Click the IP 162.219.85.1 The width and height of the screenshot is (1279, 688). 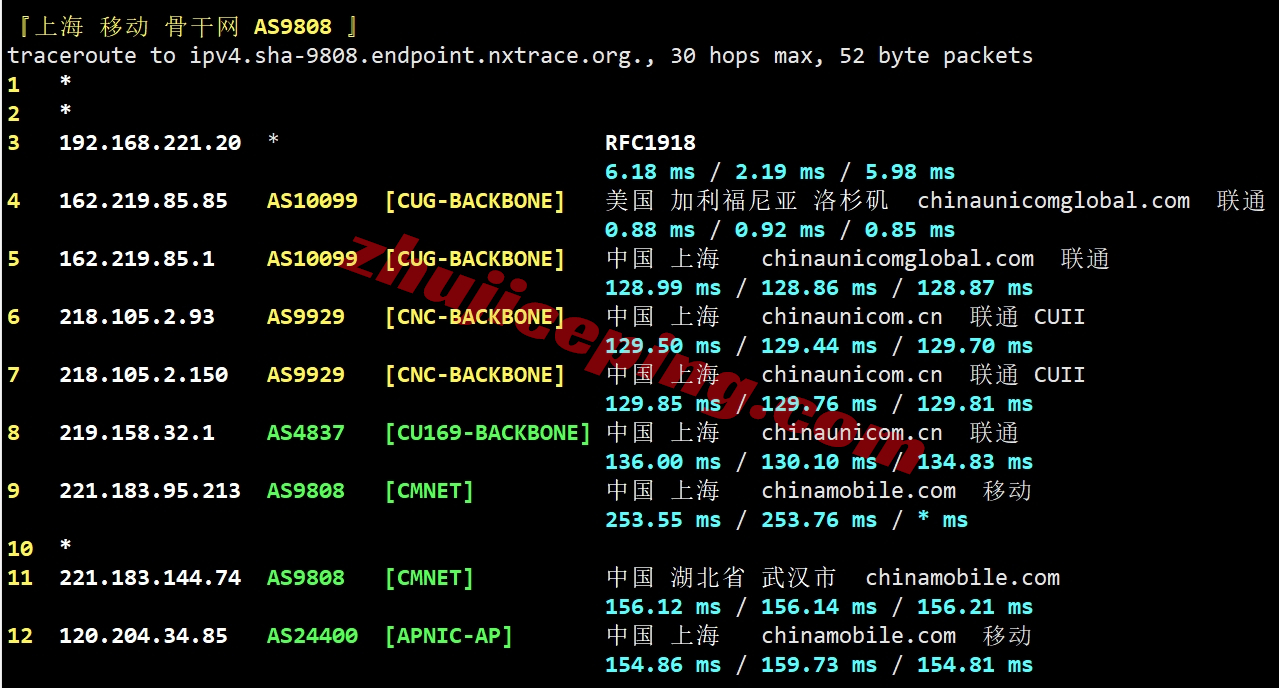pyautogui.click(x=137, y=259)
